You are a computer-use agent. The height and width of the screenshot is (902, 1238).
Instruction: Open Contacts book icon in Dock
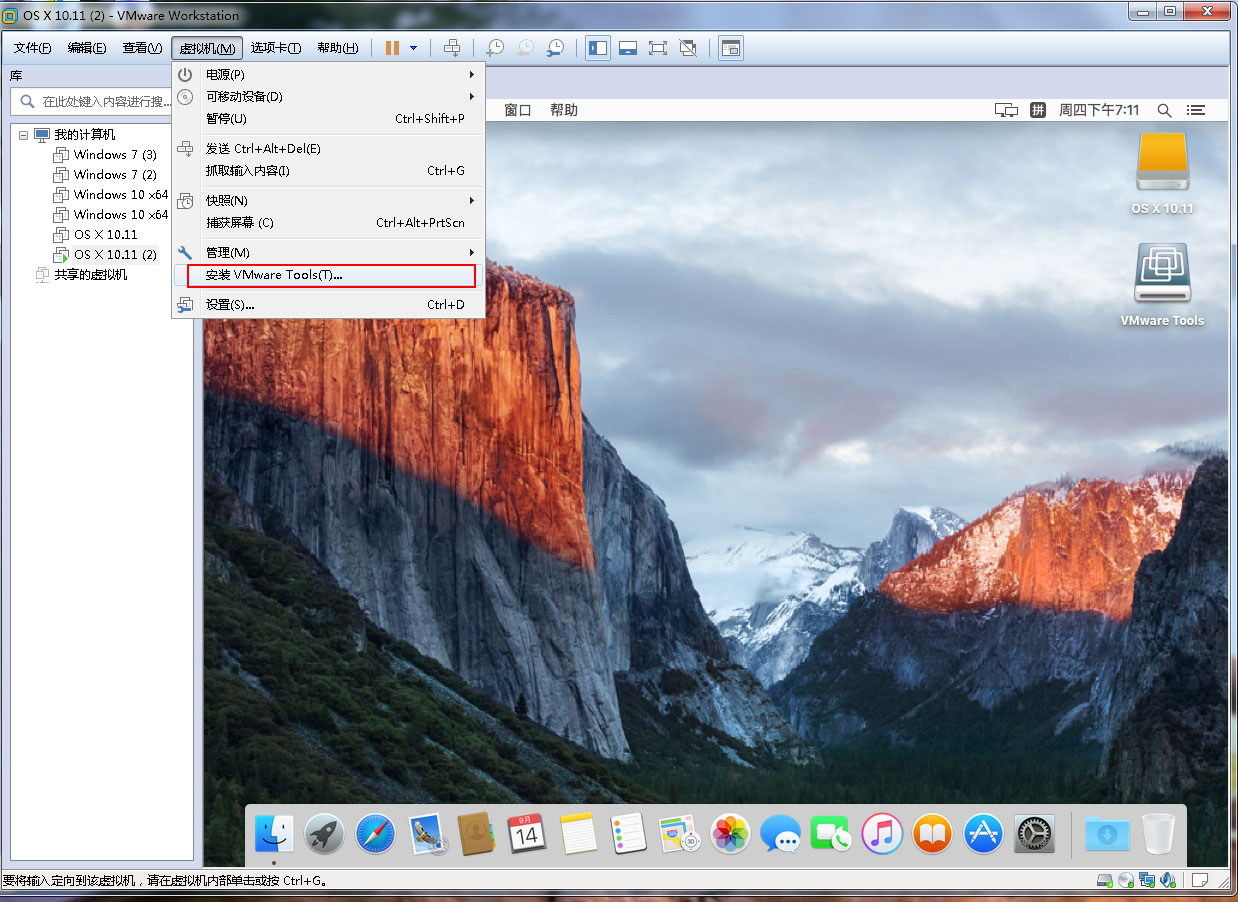coord(477,833)
